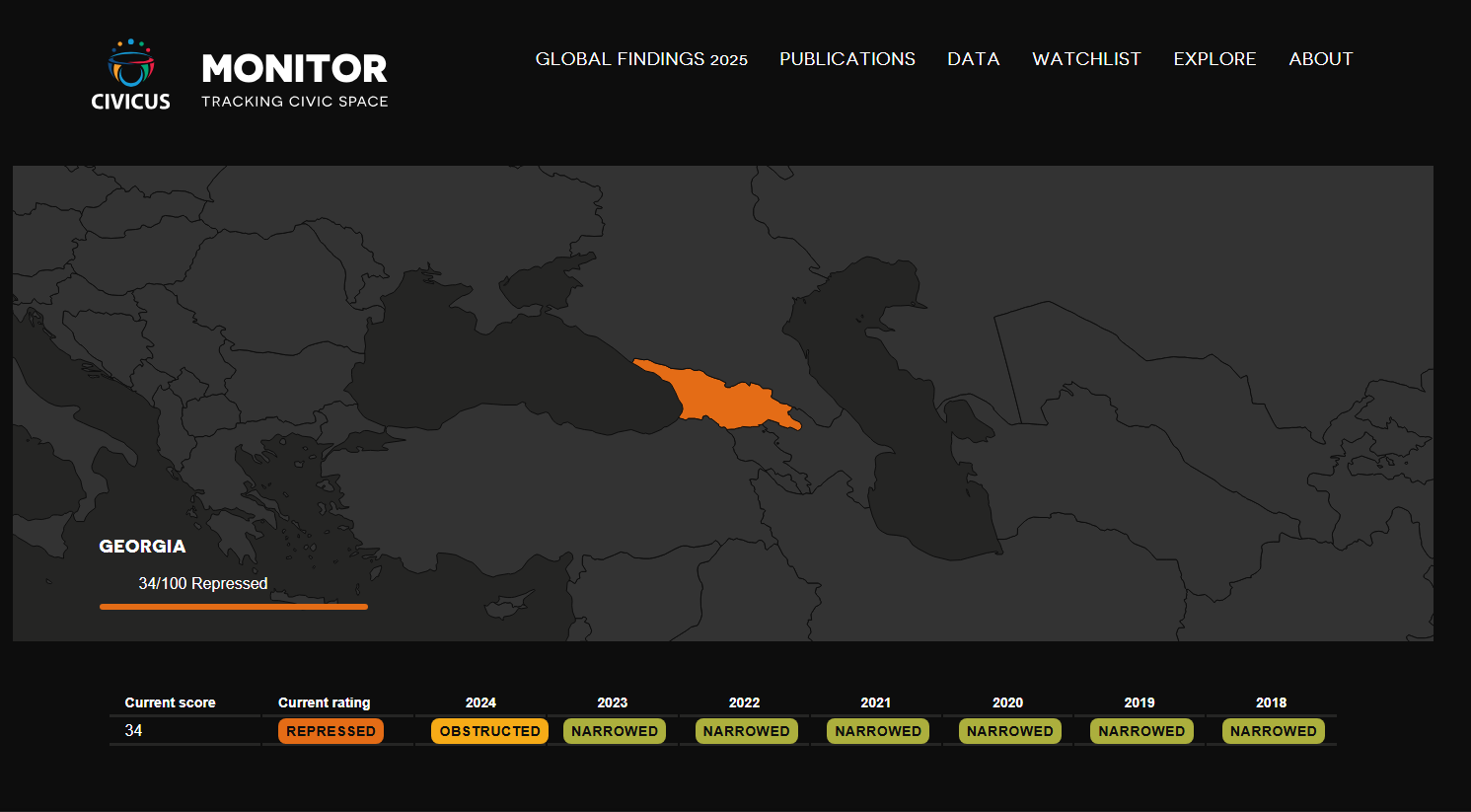Open the Watchlist page
1471x812 pixels.
point(1086,59)
